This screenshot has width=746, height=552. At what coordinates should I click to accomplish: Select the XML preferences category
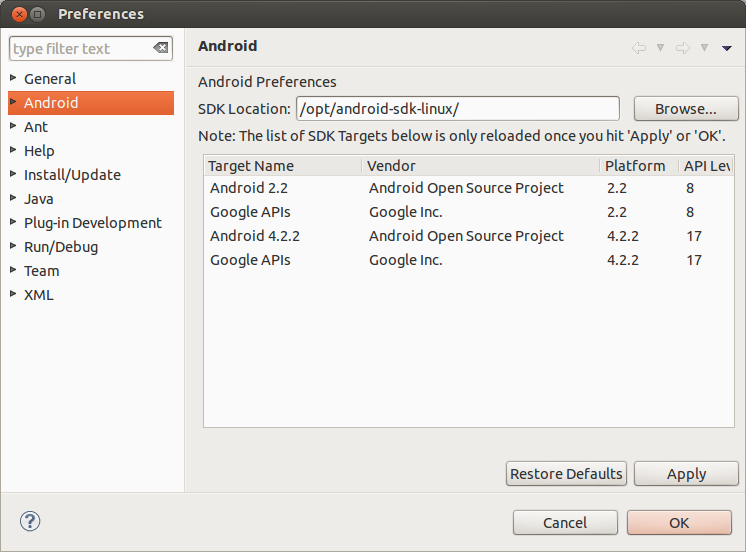(x=39, y=295)
